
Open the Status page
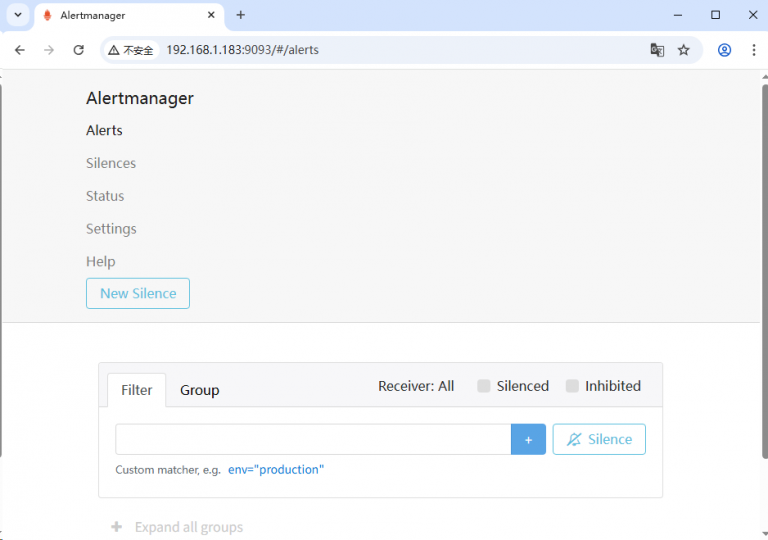tap(105, 196)
